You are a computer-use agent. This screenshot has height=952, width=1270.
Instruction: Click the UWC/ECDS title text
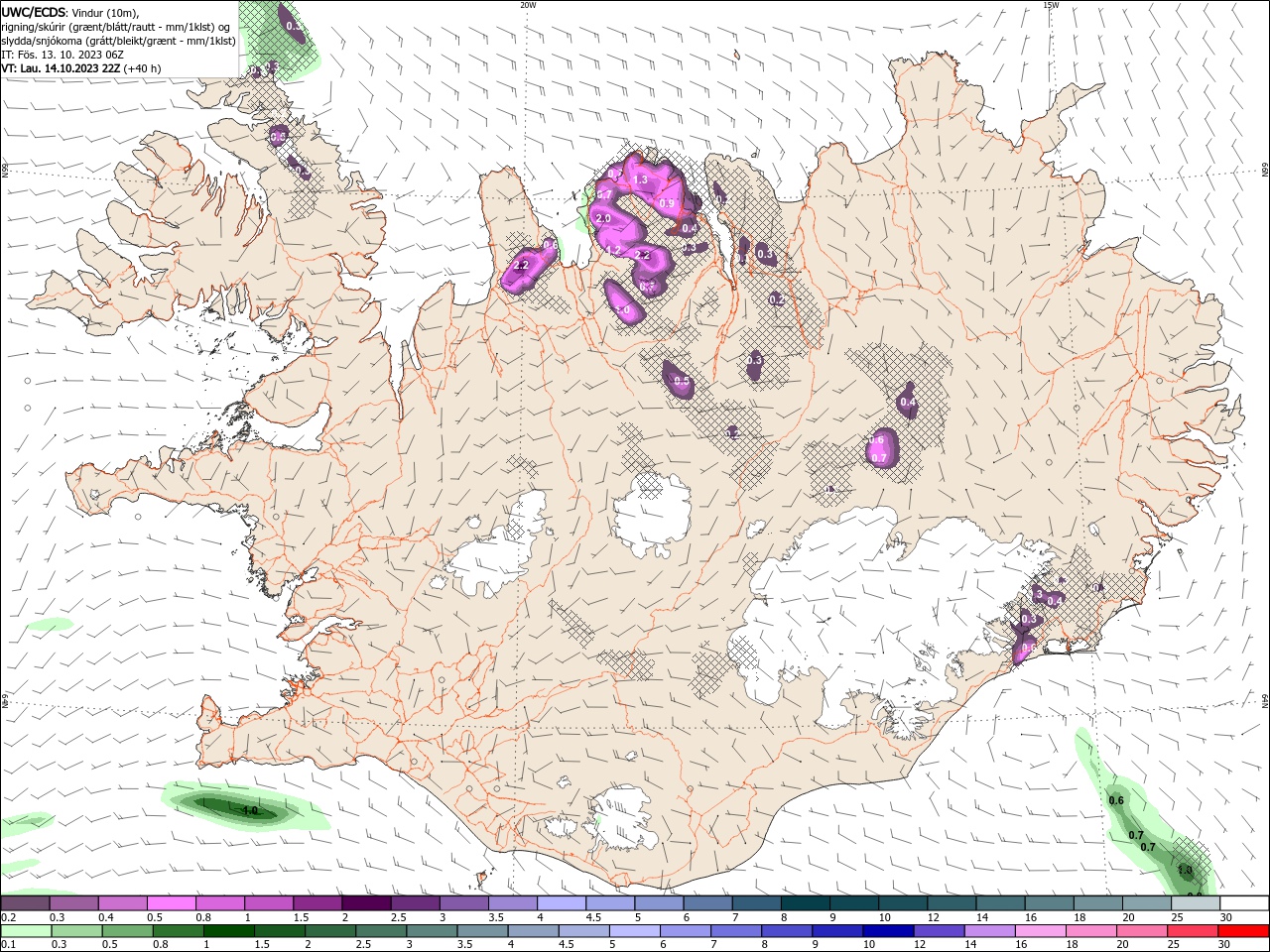(34, 11)
